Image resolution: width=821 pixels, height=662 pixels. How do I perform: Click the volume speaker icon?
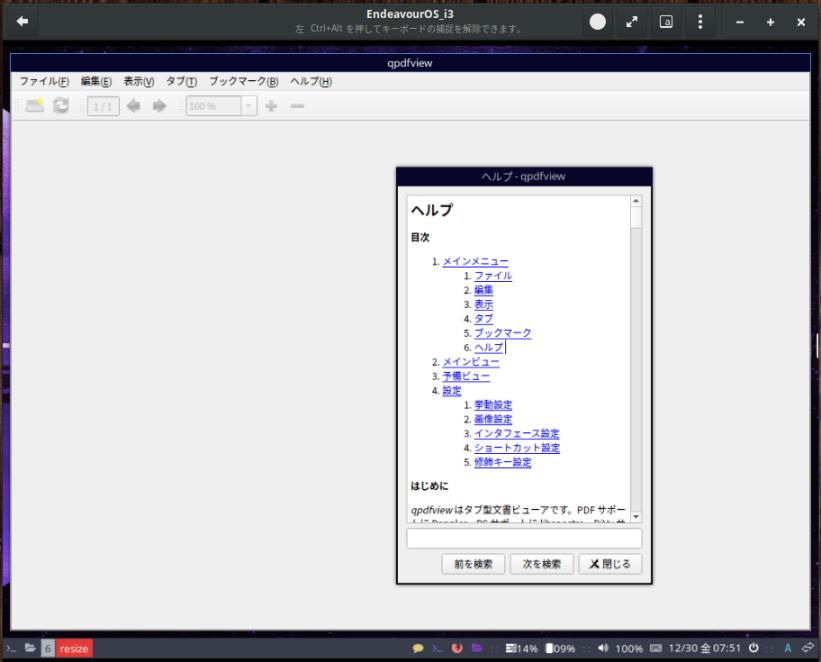tap(603, 648)
